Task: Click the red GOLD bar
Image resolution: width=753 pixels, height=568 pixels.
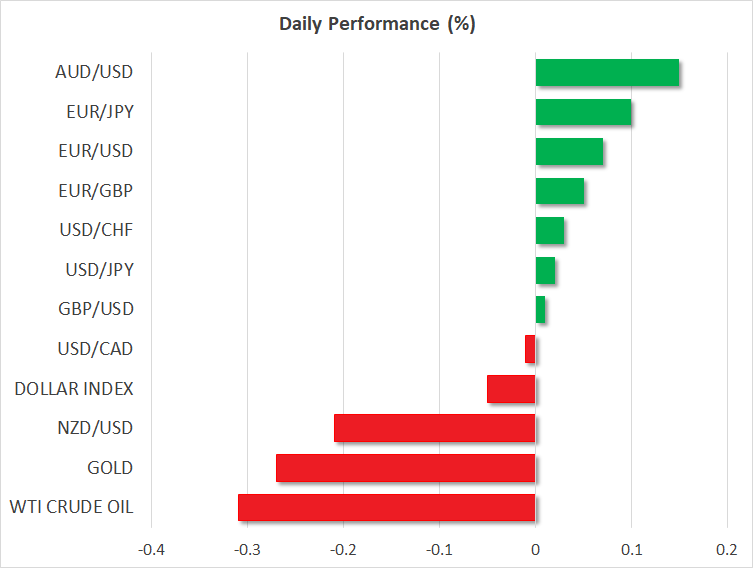Action: (x=405, y=468)
